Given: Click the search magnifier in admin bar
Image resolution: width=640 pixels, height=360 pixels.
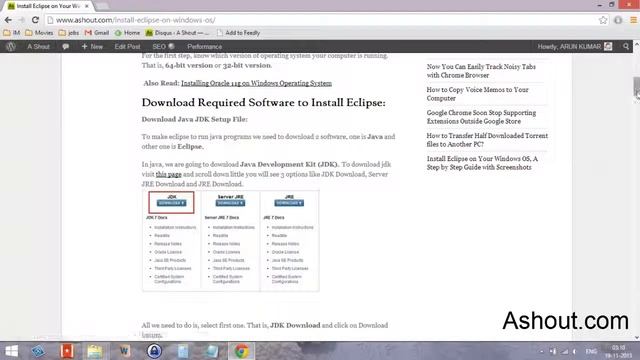Looking at the screenshot, I should [x=626, y=47].
